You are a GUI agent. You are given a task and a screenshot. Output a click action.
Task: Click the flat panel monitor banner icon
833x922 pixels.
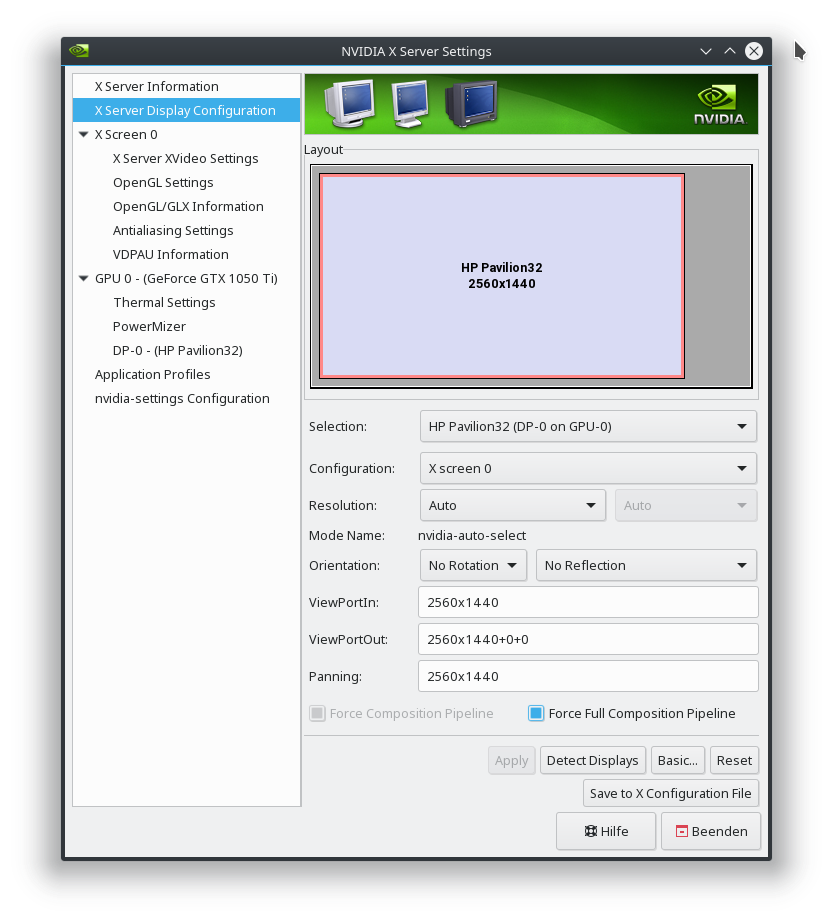coord(410,103)
